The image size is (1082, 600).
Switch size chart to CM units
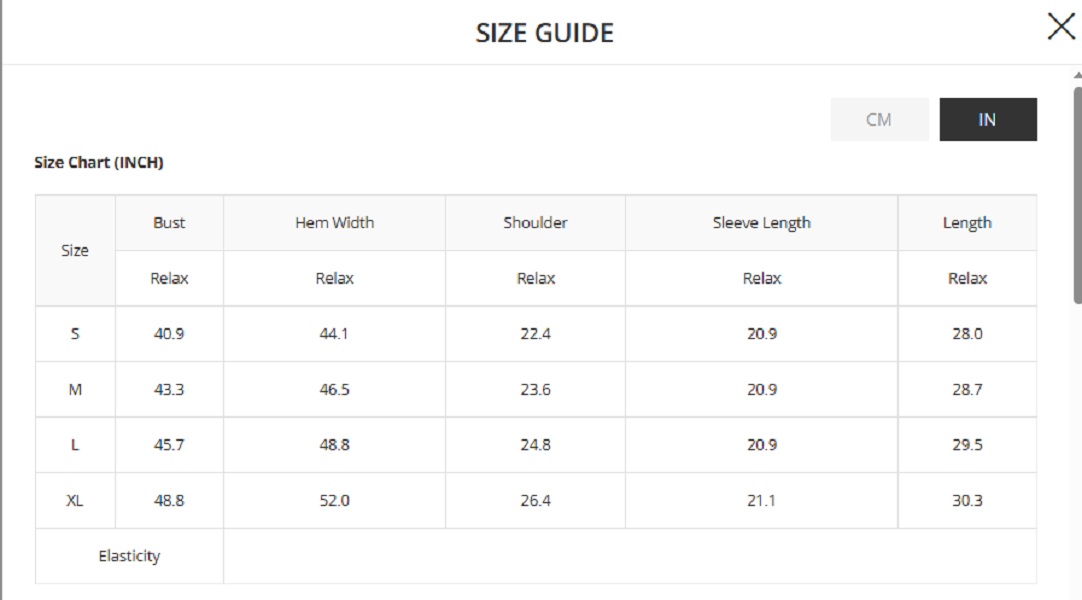point(879,120)
